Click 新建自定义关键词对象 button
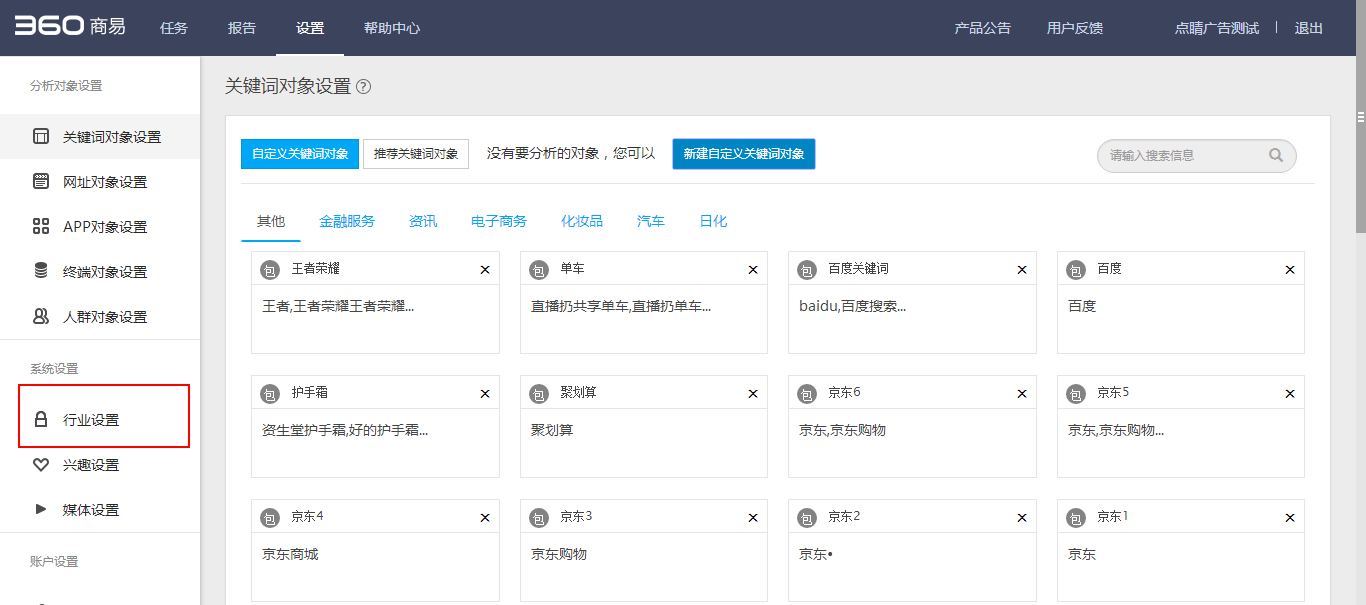The height and width of the screenshot is (605, 1366). 744,154
